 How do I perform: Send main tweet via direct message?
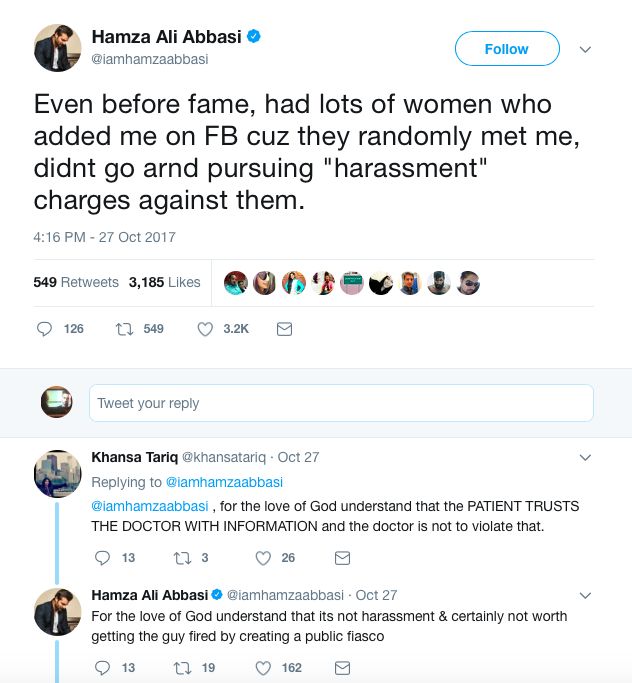284,328
